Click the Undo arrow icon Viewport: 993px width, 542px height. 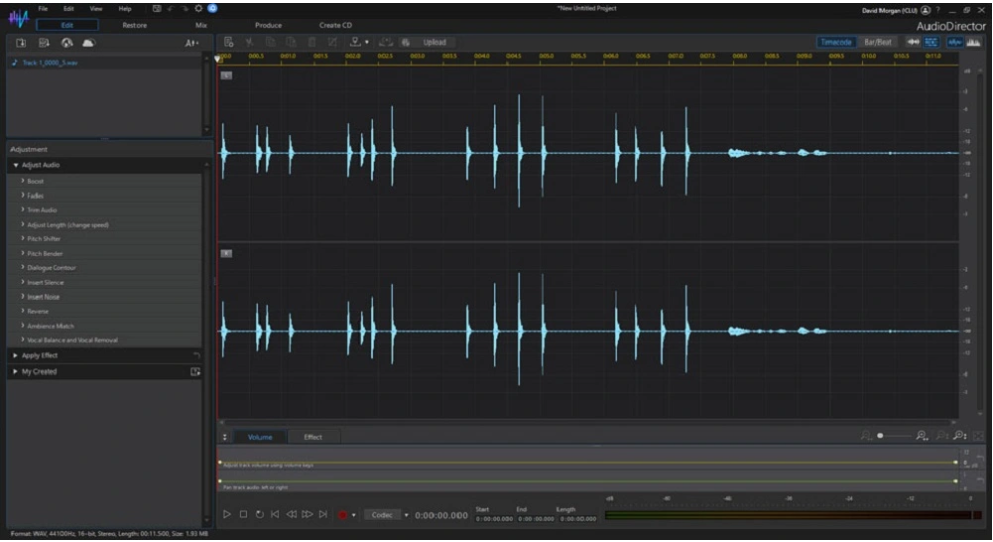click(x=170, y=9)
